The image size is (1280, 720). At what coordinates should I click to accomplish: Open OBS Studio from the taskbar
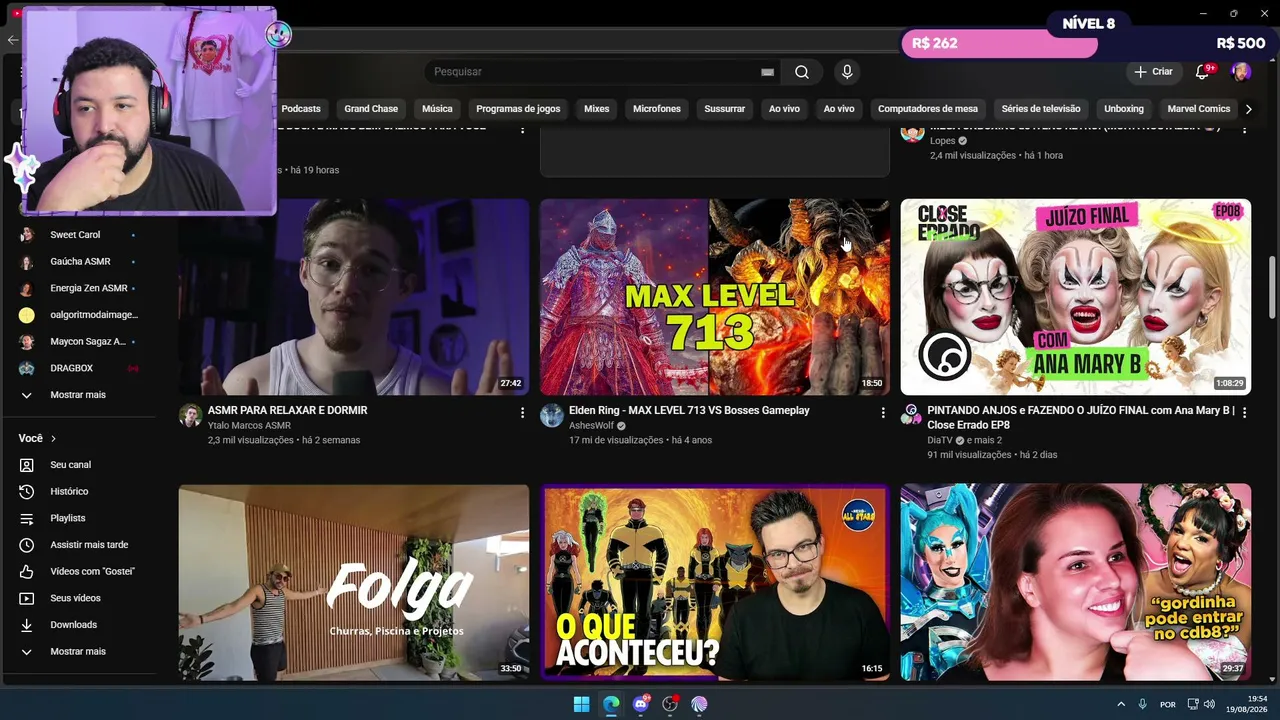[670, 704]
